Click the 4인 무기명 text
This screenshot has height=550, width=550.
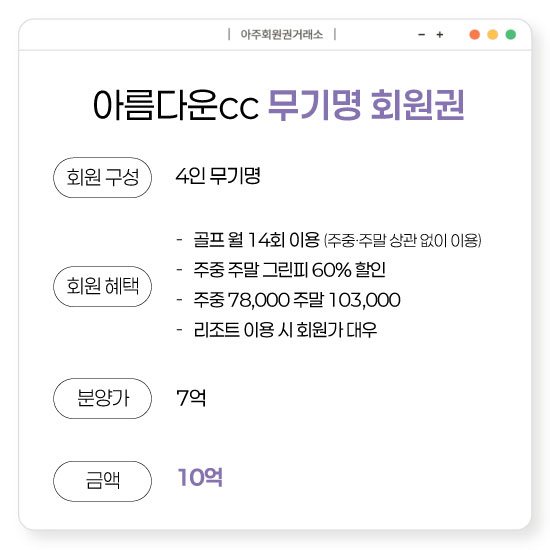pos(218,175)
